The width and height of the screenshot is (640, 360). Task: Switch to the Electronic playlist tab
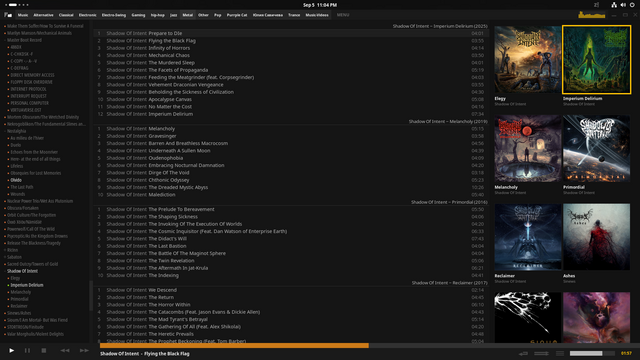(87, 15)
